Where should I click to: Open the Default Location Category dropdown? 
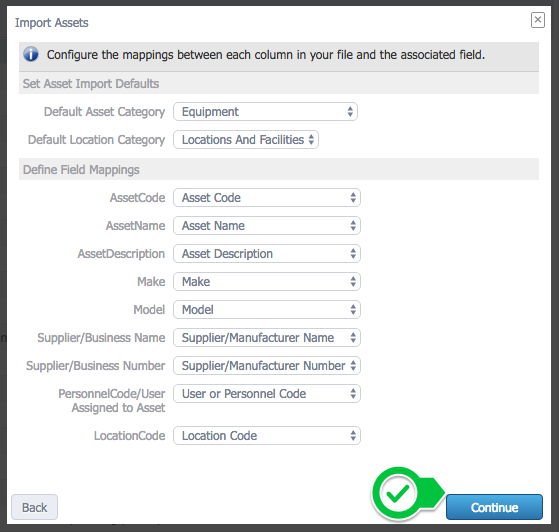coord(246,139)
